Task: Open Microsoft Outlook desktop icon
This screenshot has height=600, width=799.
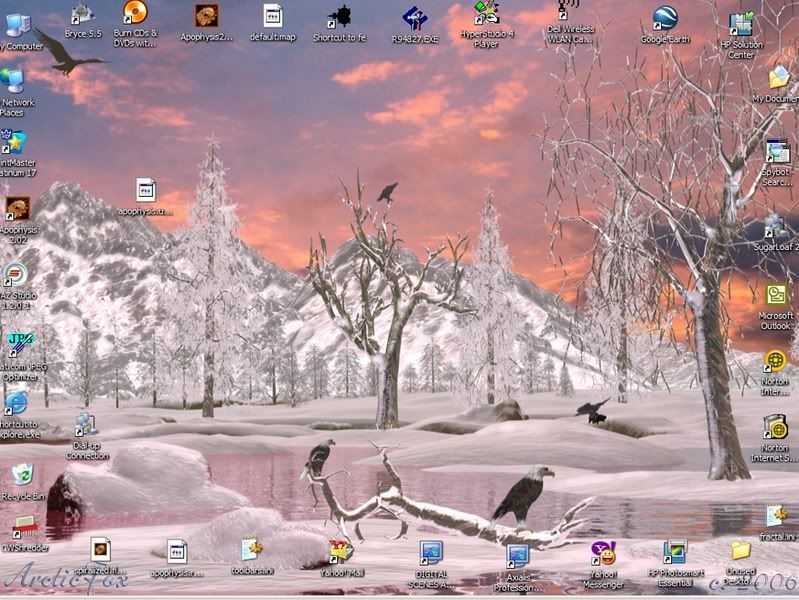Action: pyautogui.click(x=776, y=295)
